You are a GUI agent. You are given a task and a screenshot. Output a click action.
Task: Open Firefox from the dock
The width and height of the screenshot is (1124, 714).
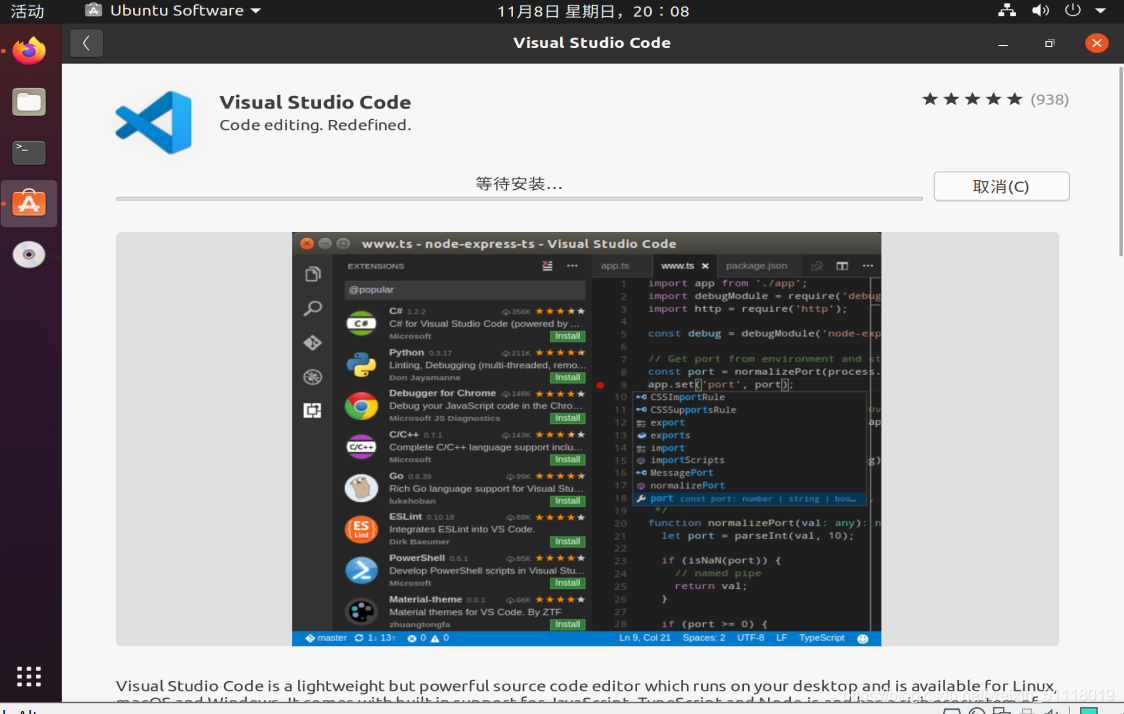coord(29,52)
